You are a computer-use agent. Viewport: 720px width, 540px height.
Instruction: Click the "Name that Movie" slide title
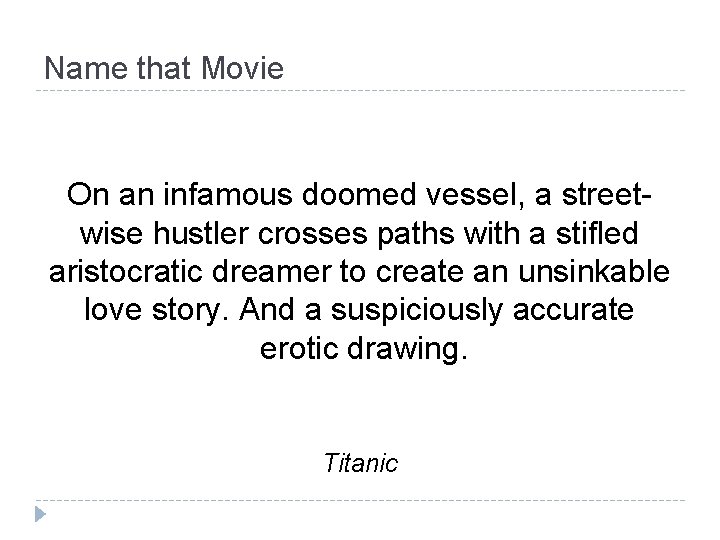(165, 69)
